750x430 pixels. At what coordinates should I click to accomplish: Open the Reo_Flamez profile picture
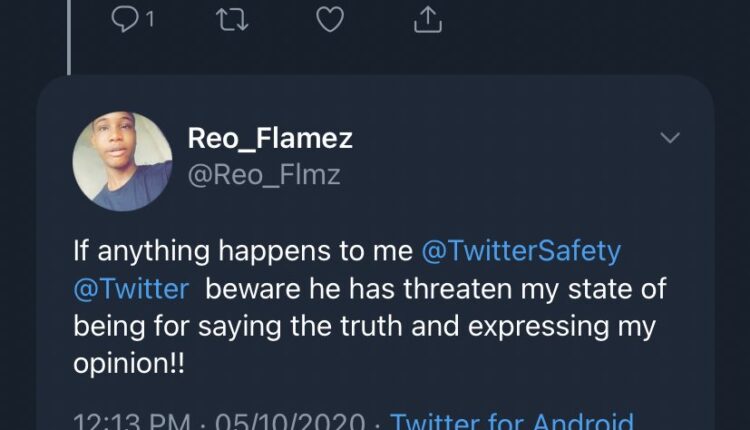pyautogui.click(x=123, y=160)
